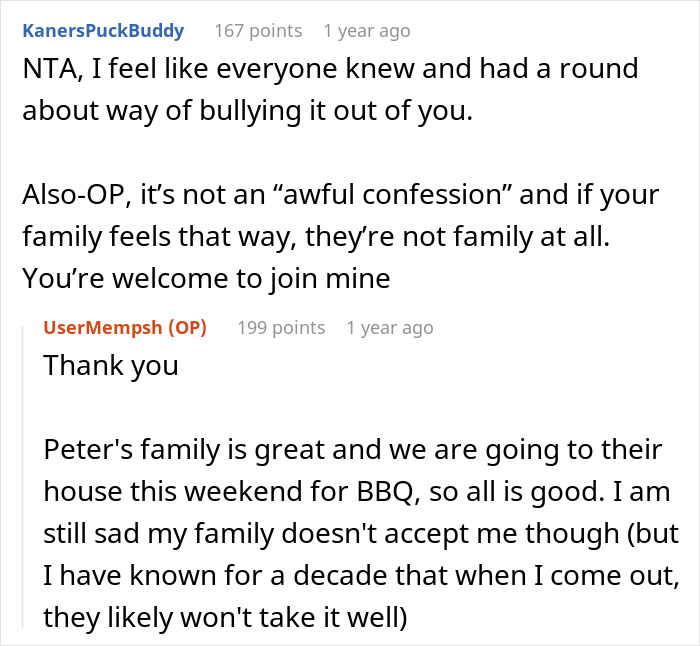The height and width of the screenshot is (646, 700).
Task: Click the (OP) tag beside UserMempsh
Action: pyautogui.click(x=187, y=328)
